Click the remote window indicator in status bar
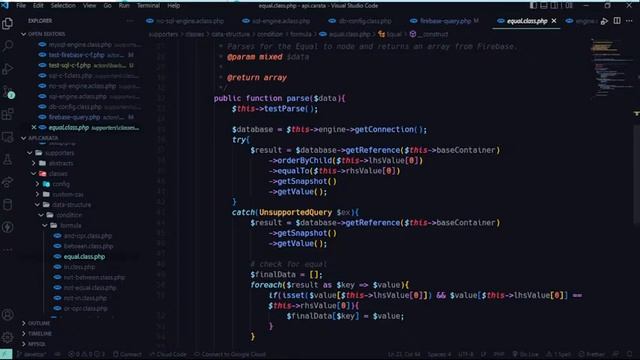 pos(6,354)
